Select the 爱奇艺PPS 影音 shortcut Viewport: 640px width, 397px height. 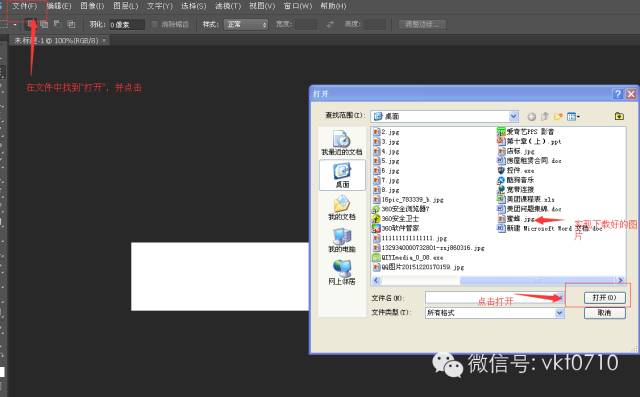[x=526, y=131]
